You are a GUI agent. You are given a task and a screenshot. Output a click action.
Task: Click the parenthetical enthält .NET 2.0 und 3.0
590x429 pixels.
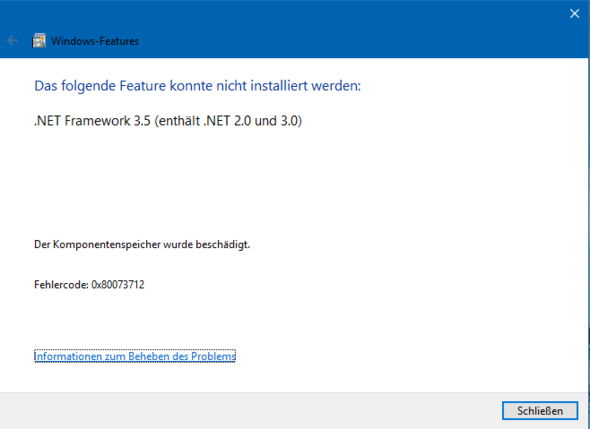click(228, 121)
